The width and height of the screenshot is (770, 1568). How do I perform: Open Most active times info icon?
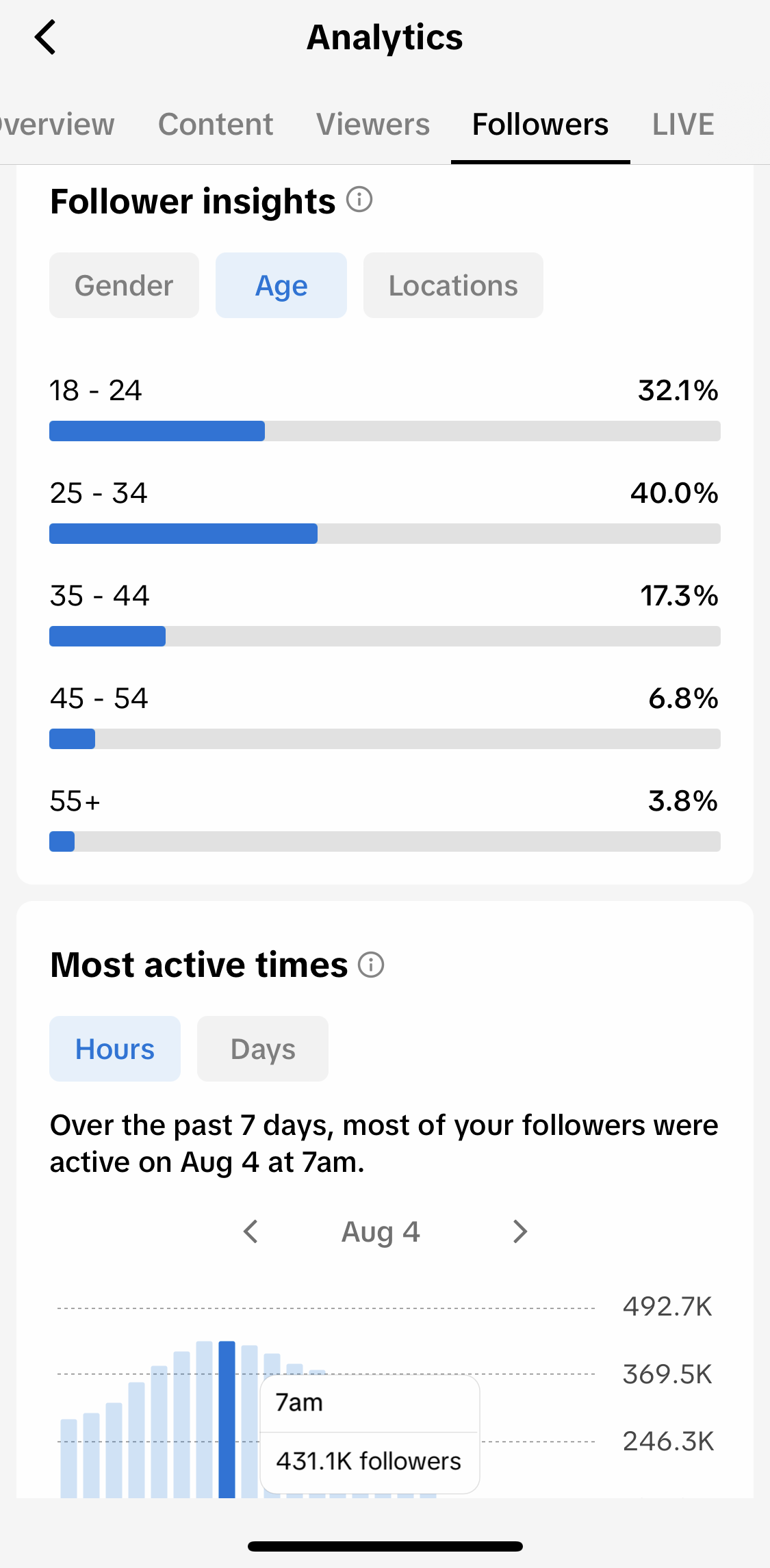pos(371,965)
